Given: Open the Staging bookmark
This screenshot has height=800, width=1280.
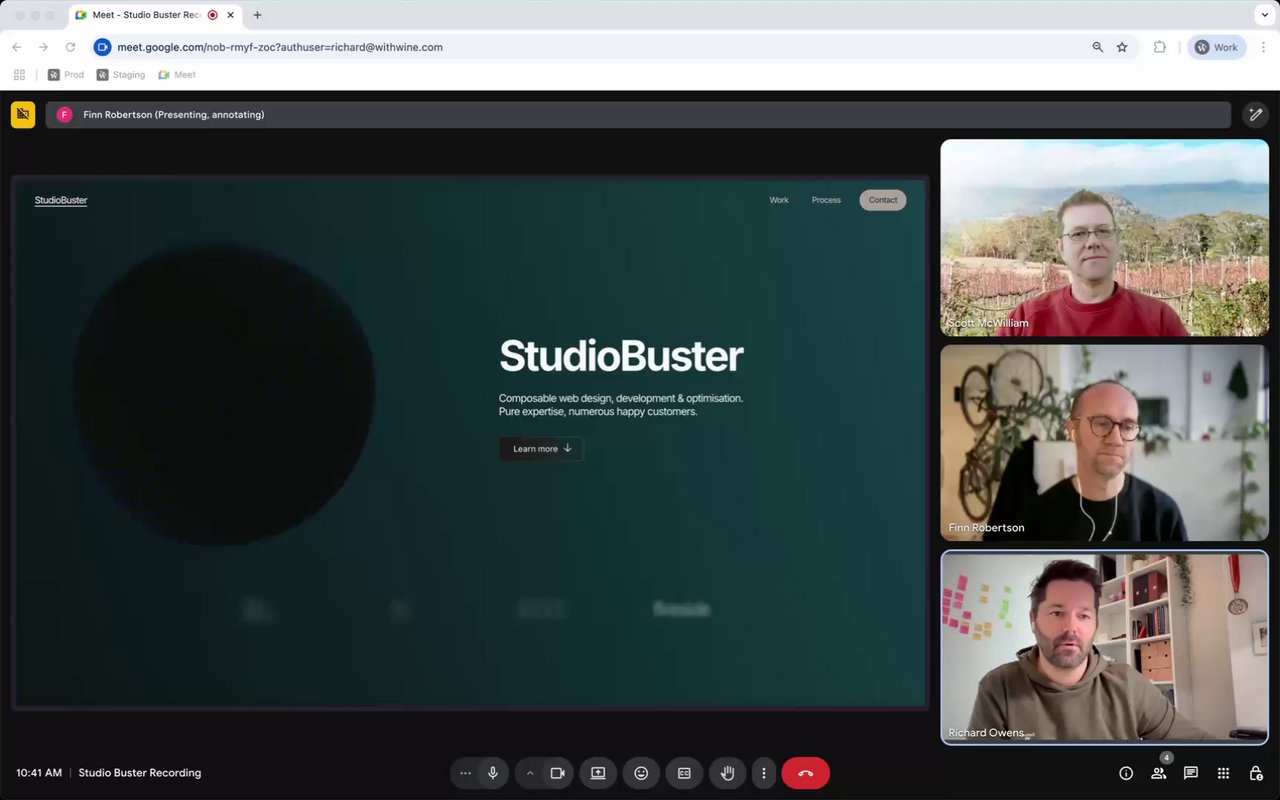Looking at the screenshot, I should 121,75.
